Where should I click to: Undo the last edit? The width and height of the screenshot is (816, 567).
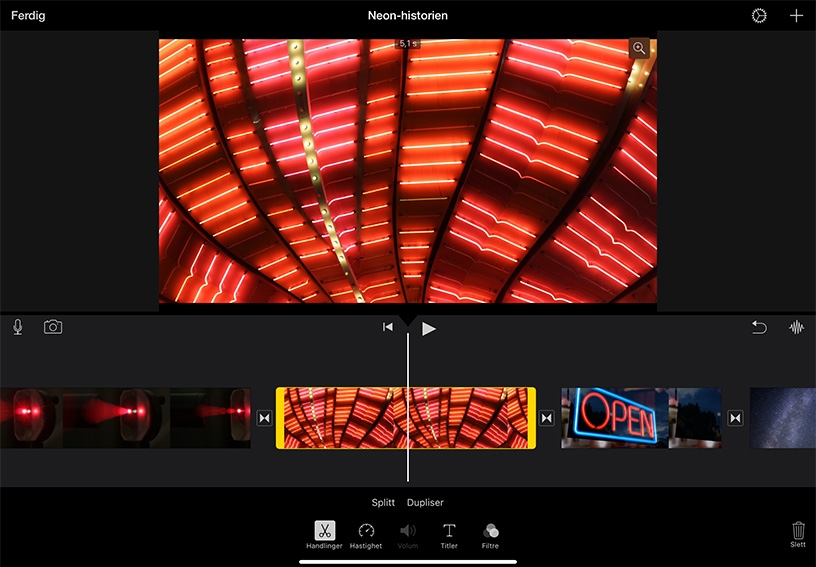tap(759, 327)
